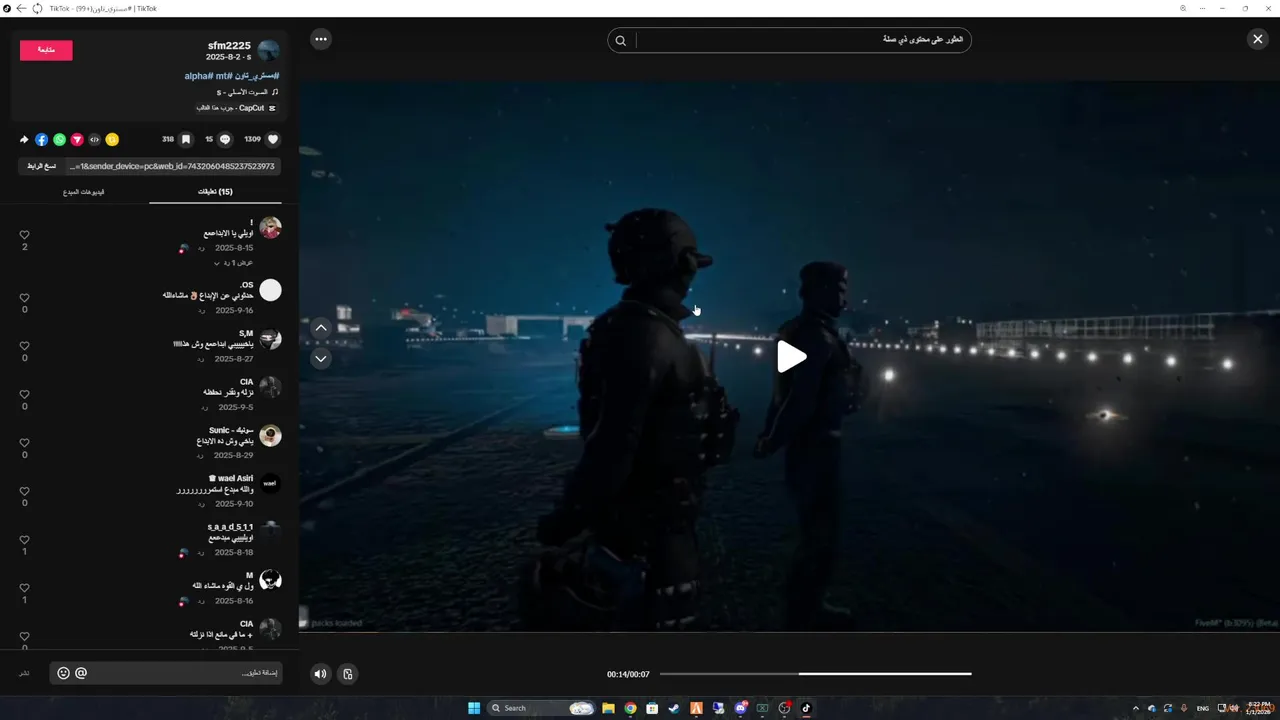Like the comment by .OS

coord(25,298)
